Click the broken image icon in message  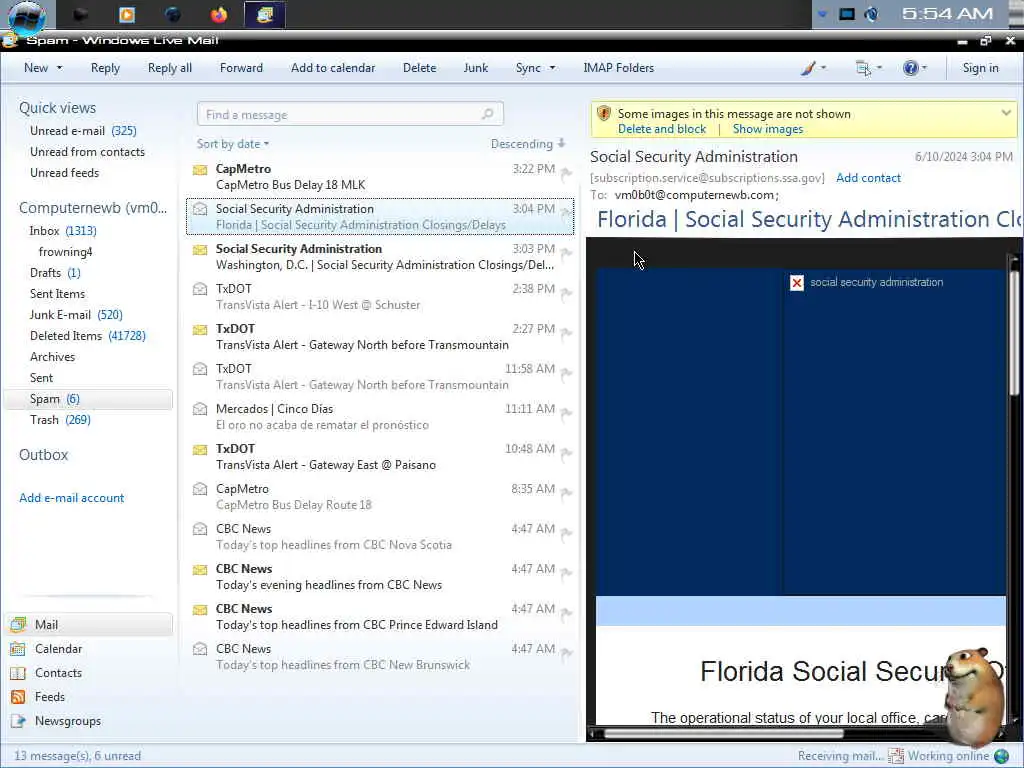pos(797,283)
